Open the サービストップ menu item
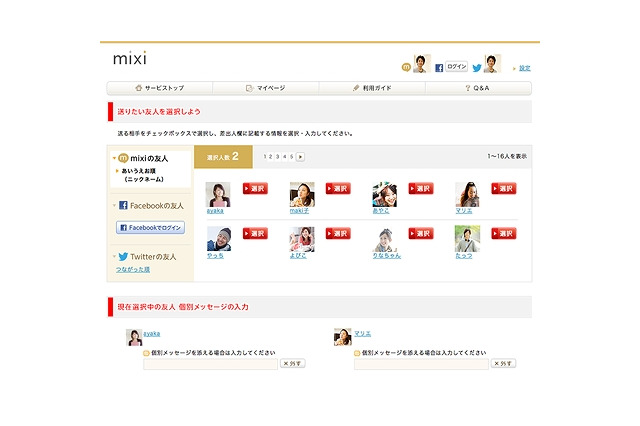The height and width of the screenshot is (426, 640). (160, 88)
